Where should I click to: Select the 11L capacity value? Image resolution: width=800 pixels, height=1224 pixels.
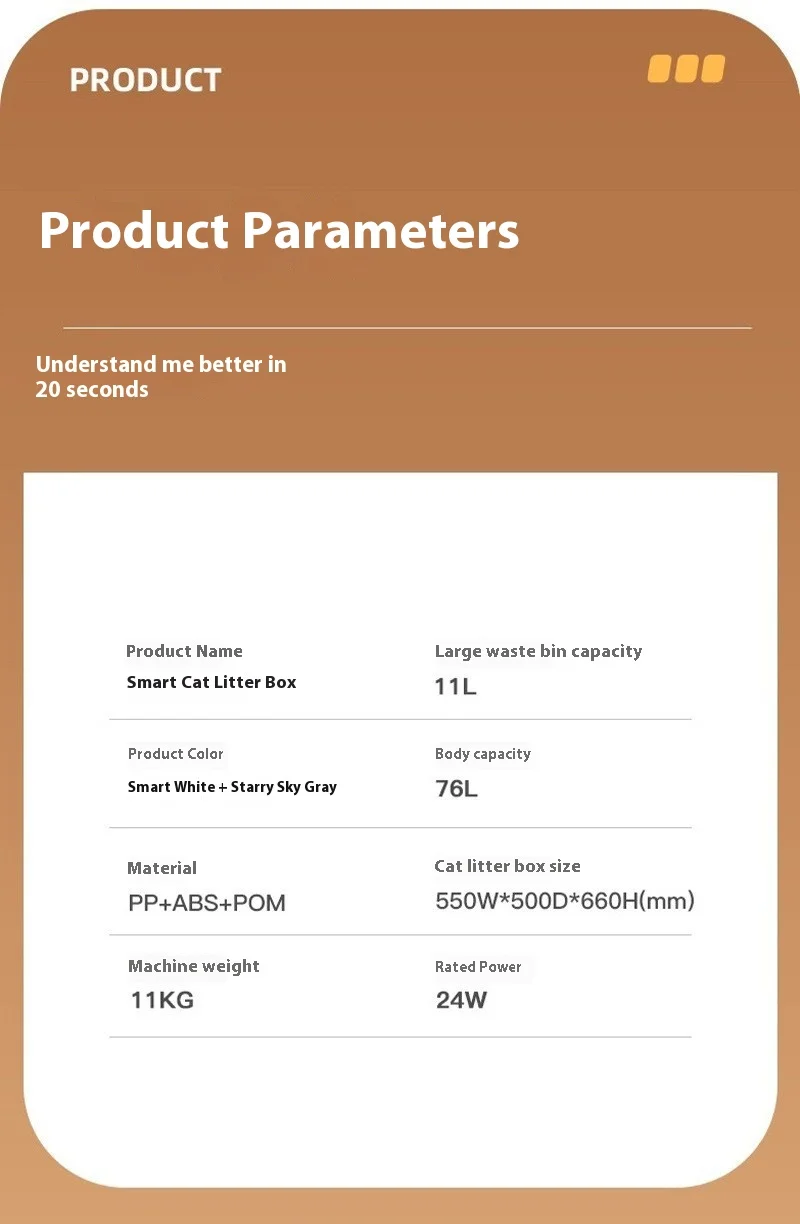point(455,687)
